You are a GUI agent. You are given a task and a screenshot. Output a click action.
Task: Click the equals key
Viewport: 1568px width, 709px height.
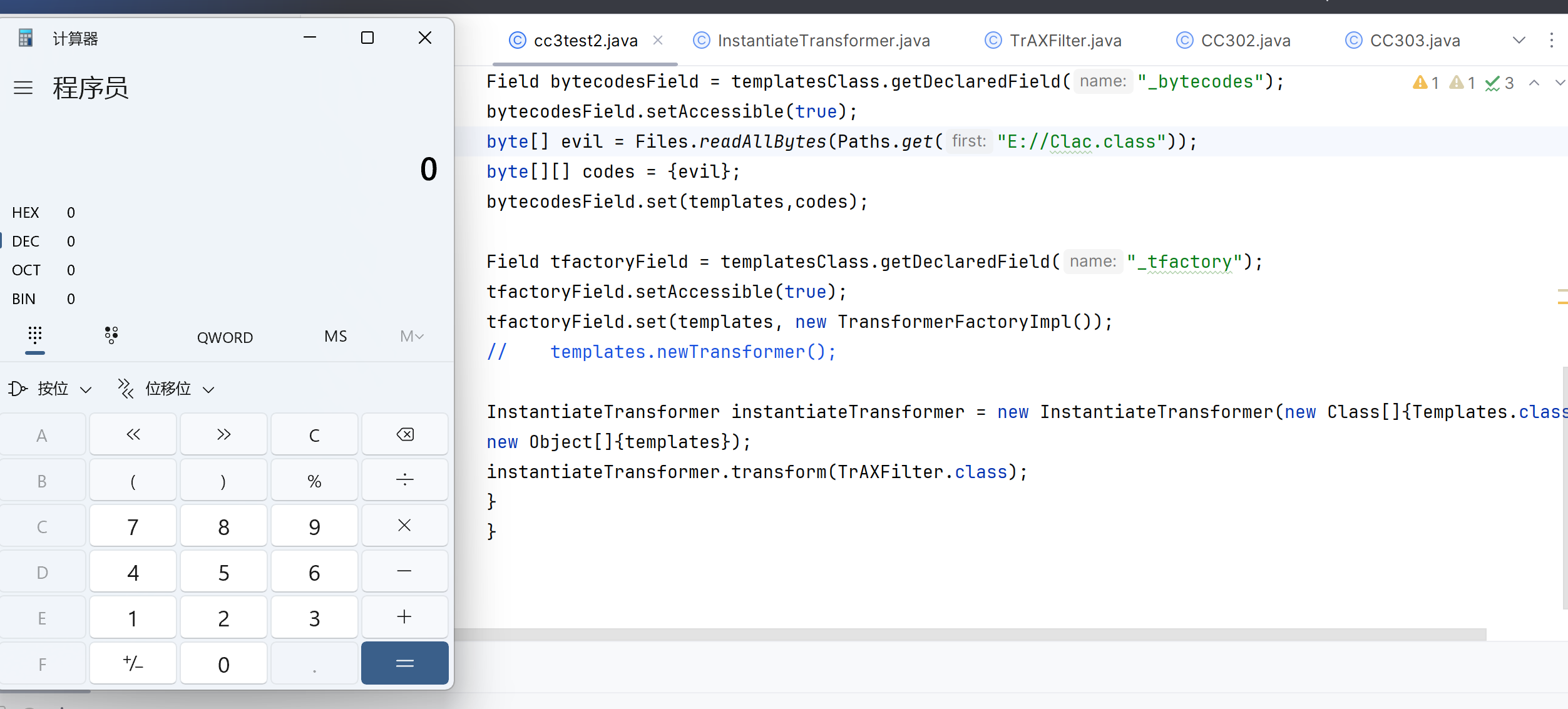405,663
